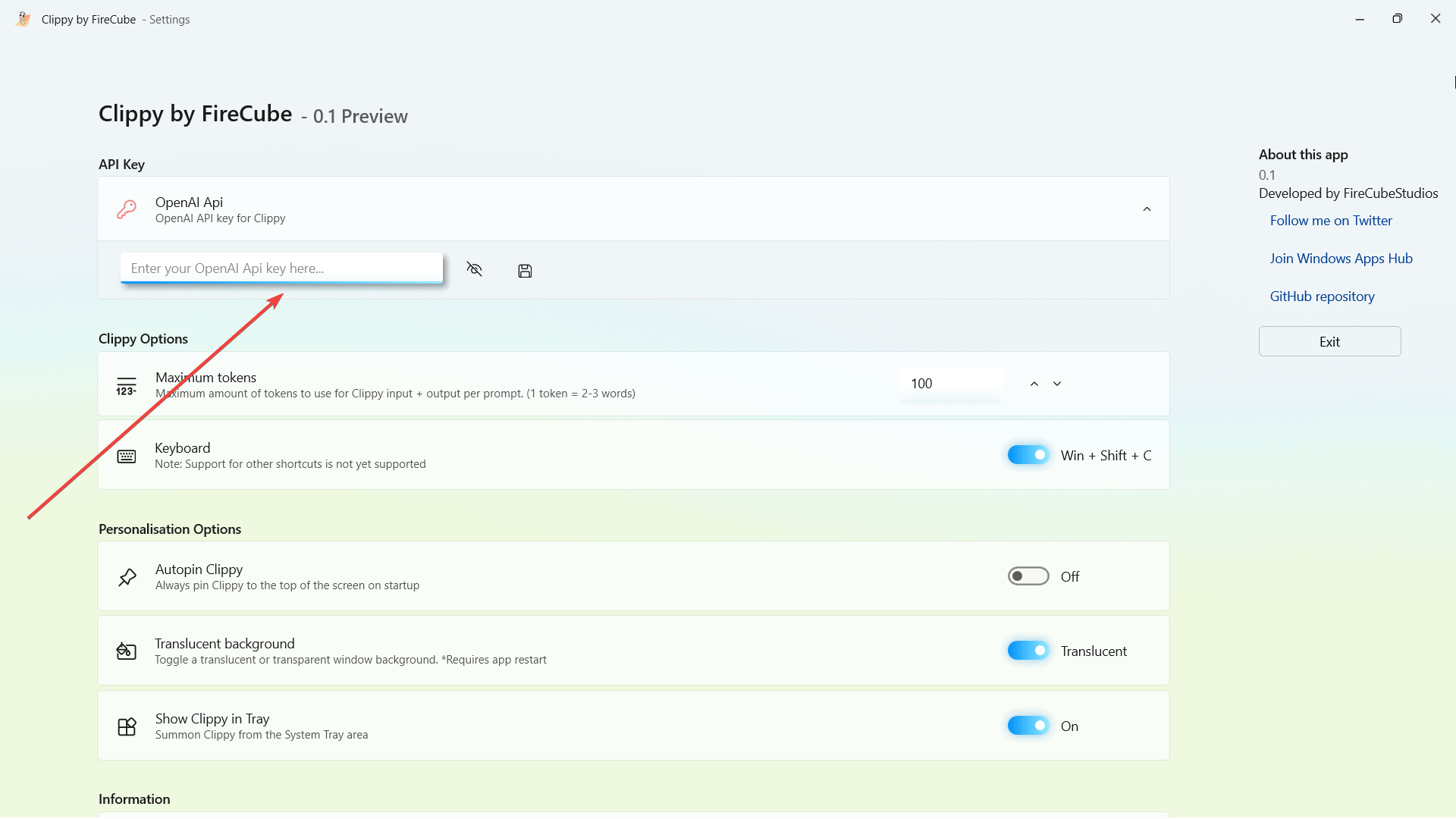The width and height of the screenshot is (1456, 819).
Task: Click the Autopin Clippy pin icon
Action: (127, 577)
